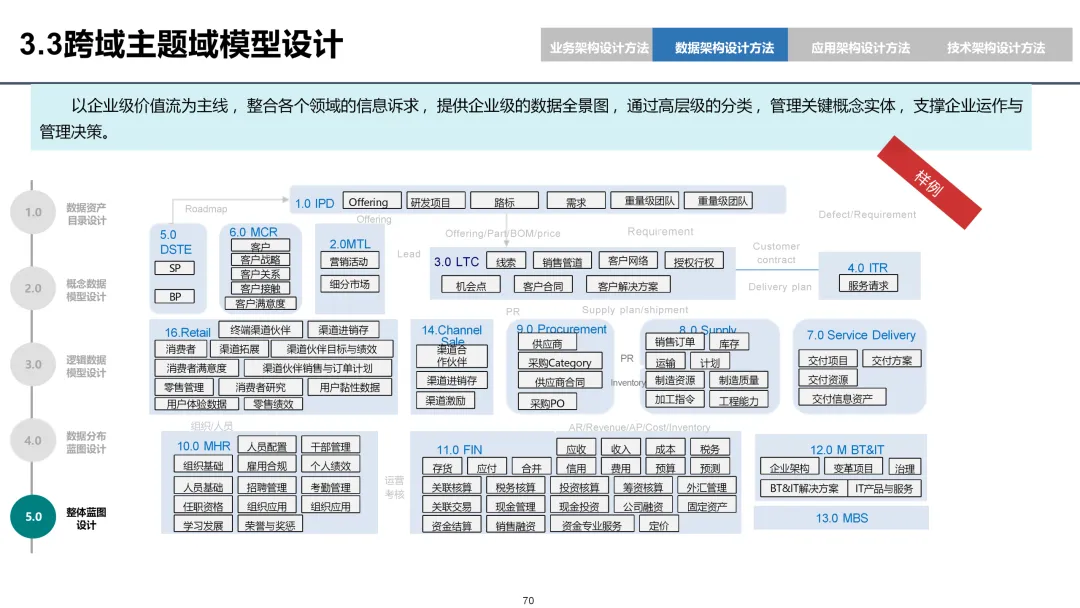Click the 销售订单 box
1080x608 pixels.
[675, 342]
